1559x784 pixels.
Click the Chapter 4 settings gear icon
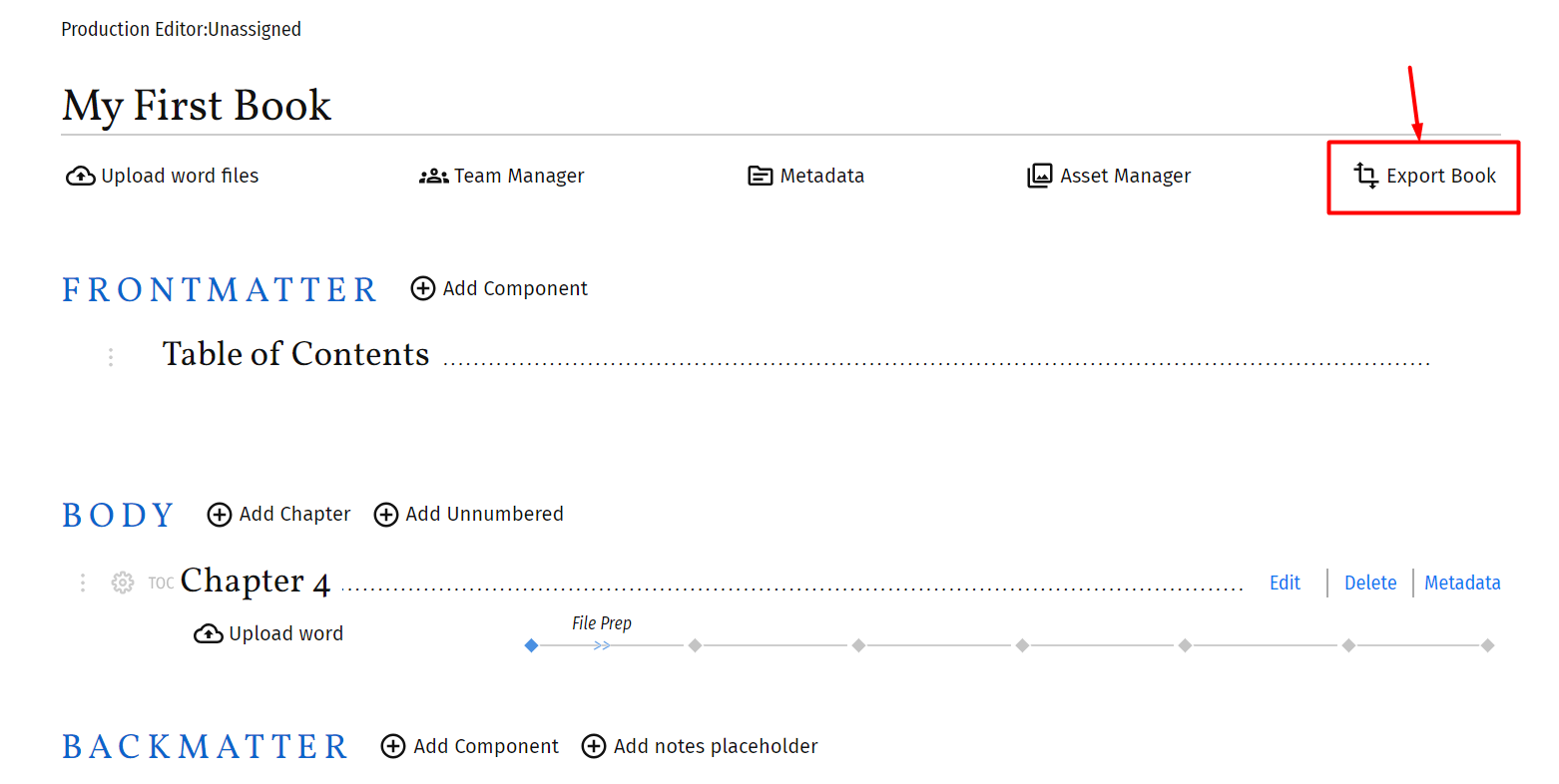(x=123, y=583)
